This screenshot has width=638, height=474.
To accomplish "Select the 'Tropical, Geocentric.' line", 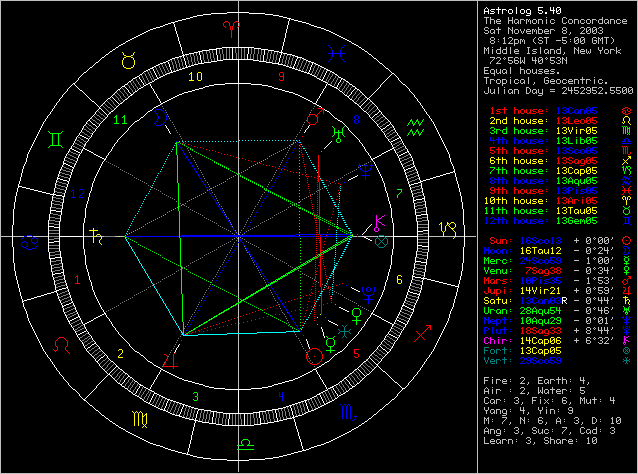I will coord(546,81).
